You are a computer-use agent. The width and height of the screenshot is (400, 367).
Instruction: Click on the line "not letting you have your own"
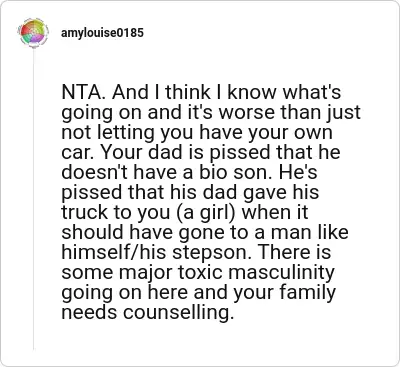(197, 133)
